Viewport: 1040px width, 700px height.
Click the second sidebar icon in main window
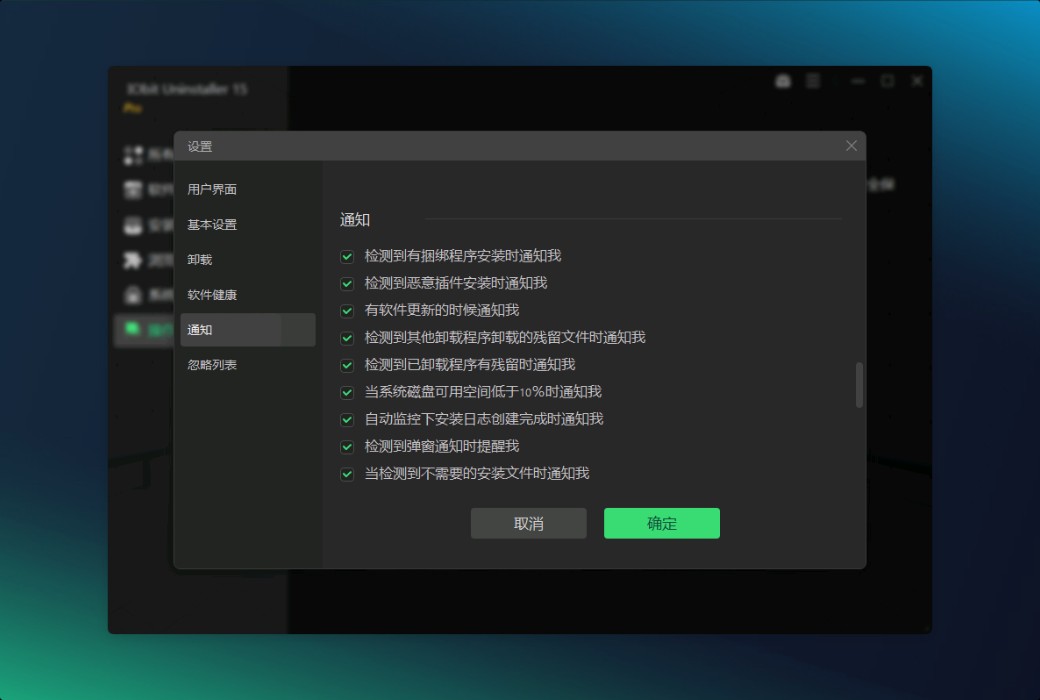tap(133, 190)
